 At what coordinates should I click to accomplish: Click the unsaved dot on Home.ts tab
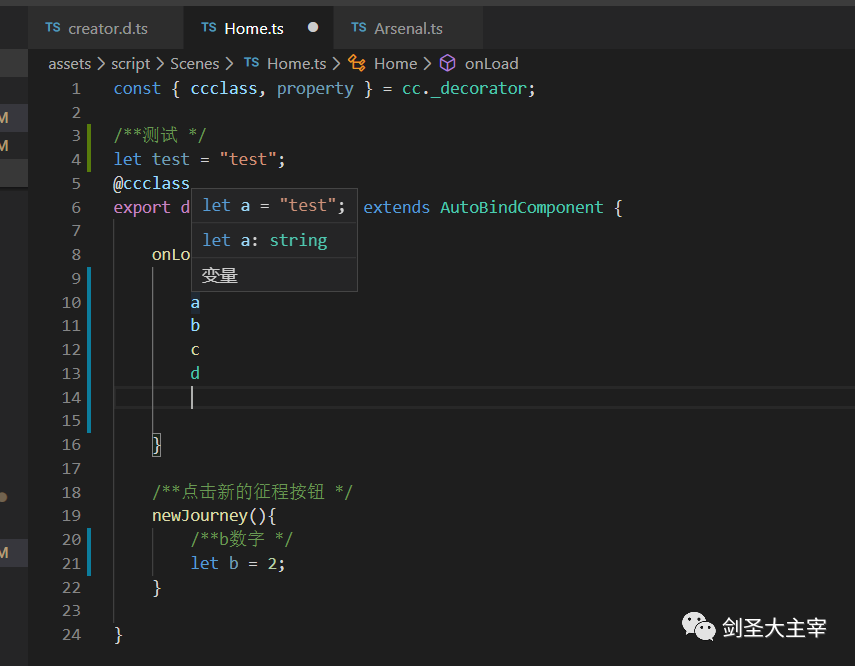pos(313,27)
